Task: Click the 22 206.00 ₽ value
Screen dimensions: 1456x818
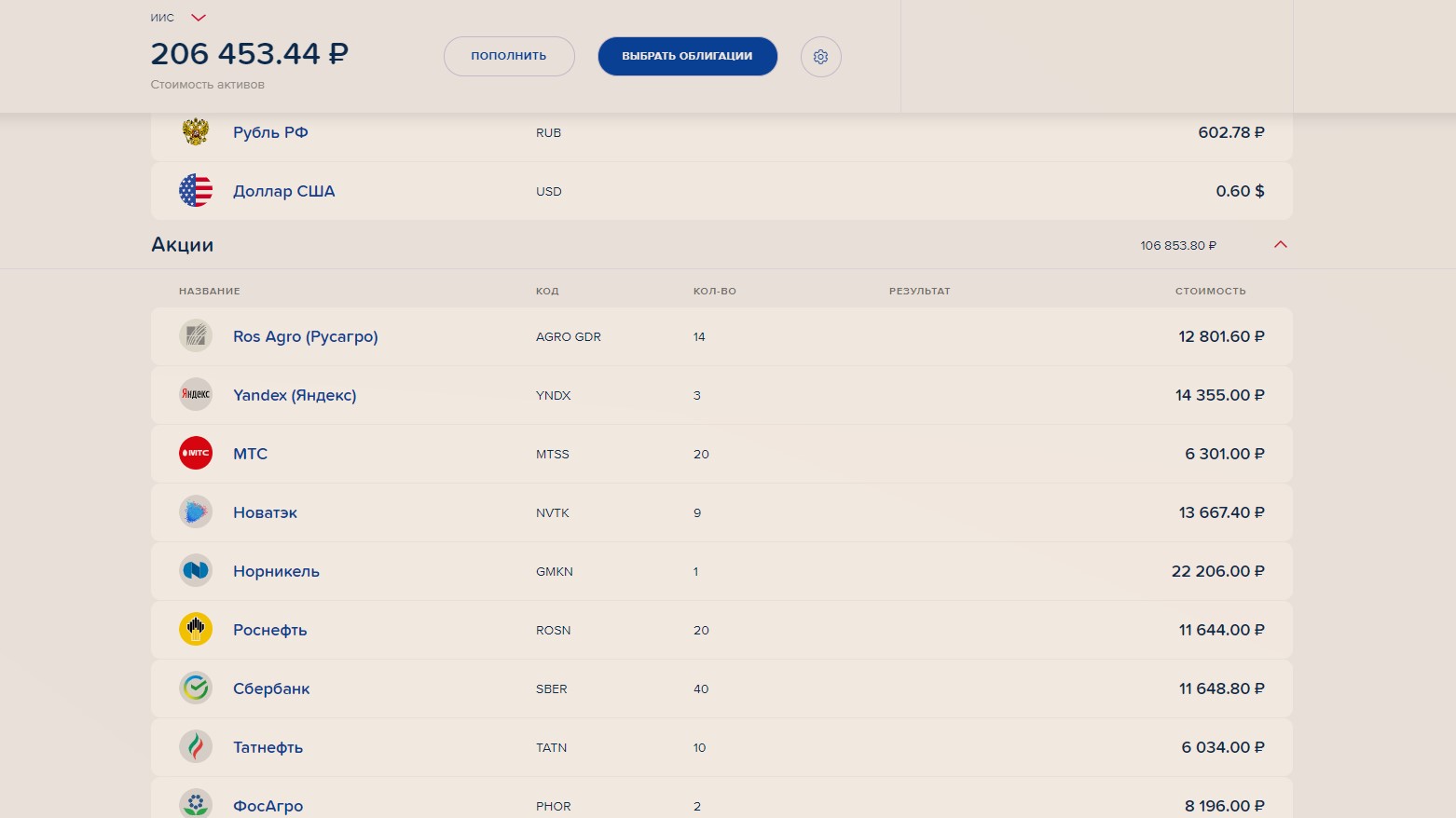Action: coord(1218,571)
